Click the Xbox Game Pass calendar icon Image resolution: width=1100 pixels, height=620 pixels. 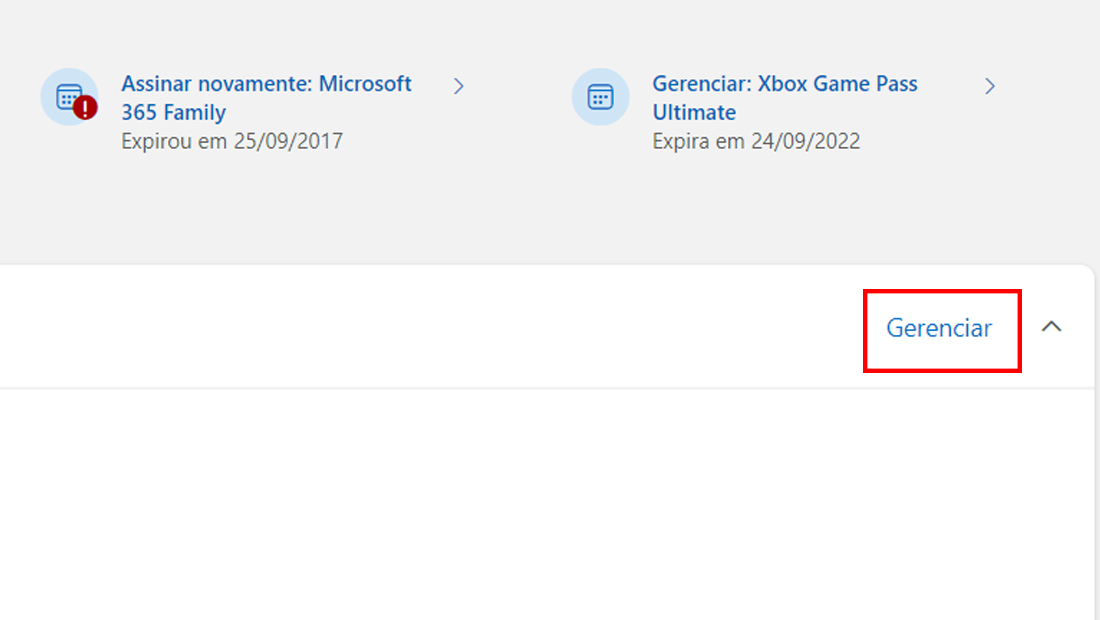(601, 97)
